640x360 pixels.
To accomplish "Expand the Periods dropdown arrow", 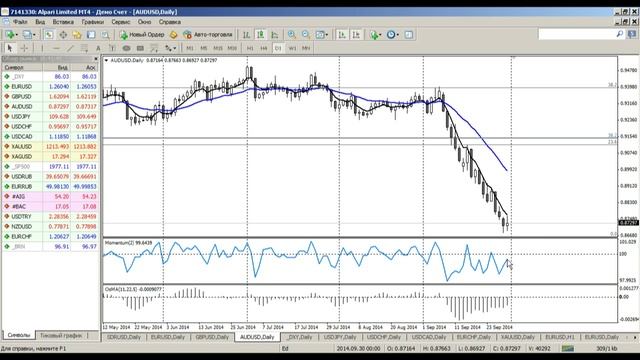I will pos(398,35).
